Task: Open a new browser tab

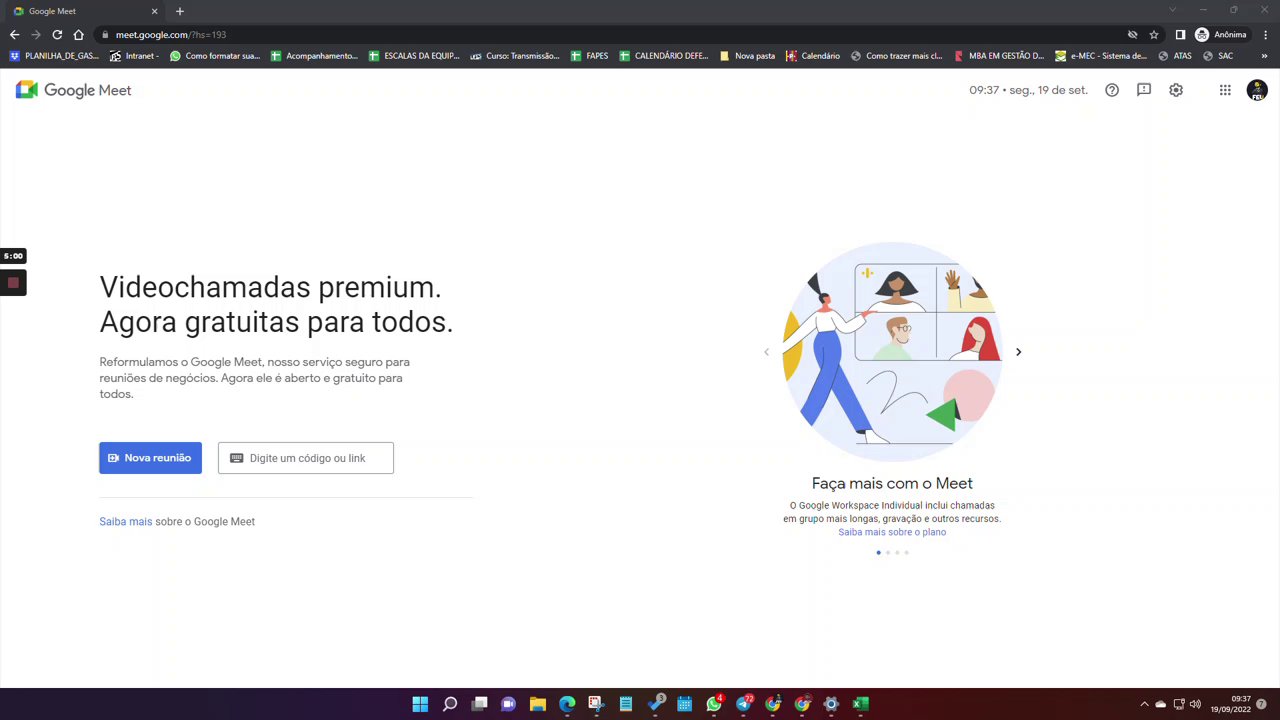Action: [x=180, y=11]
